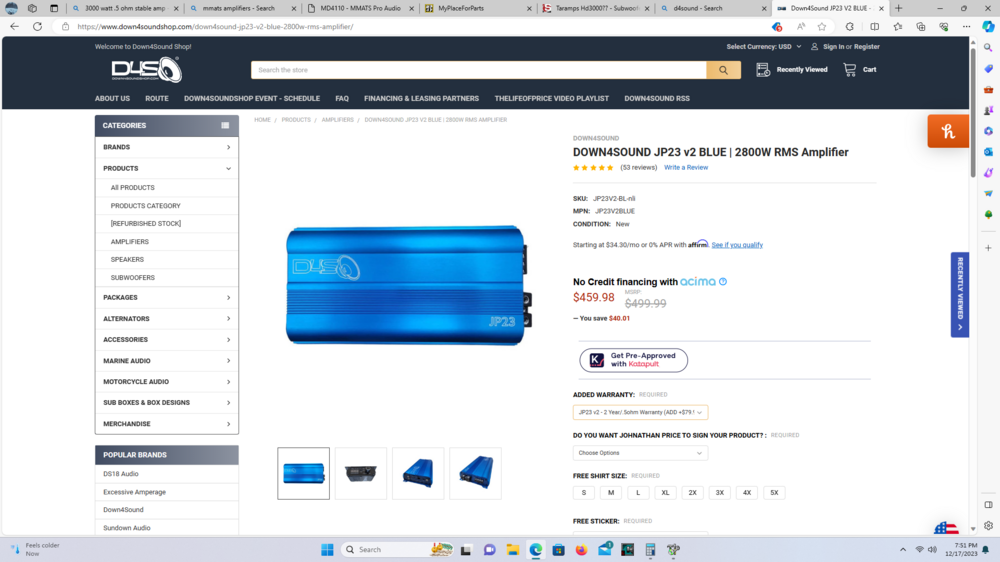Open About Us menu item
1000x562 pixels.
(112, 99)
